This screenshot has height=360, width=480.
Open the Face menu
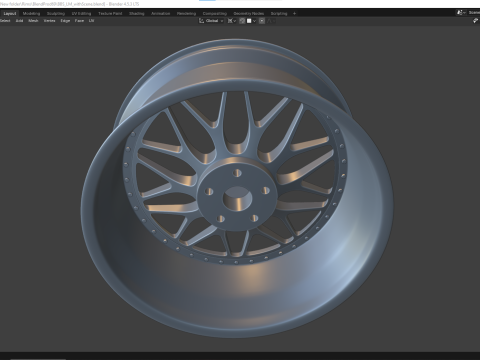click(x=79, y=21)
